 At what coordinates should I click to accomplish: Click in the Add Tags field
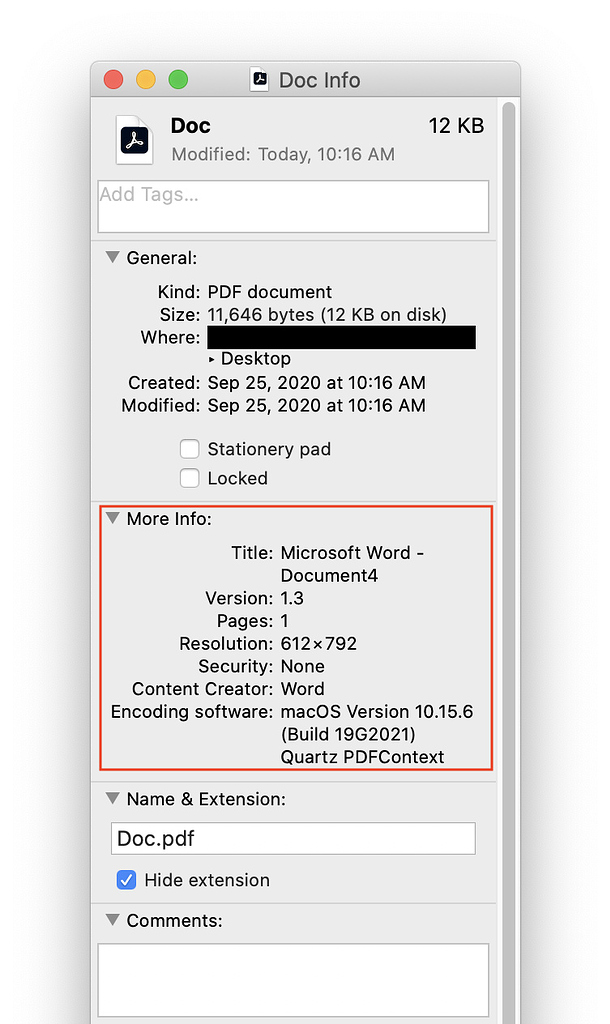(293, 206)
